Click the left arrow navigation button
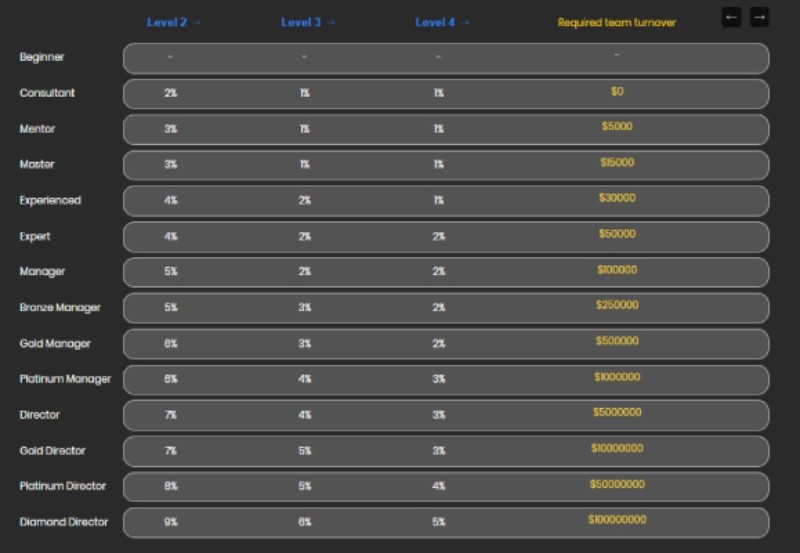 pos(731,17)
